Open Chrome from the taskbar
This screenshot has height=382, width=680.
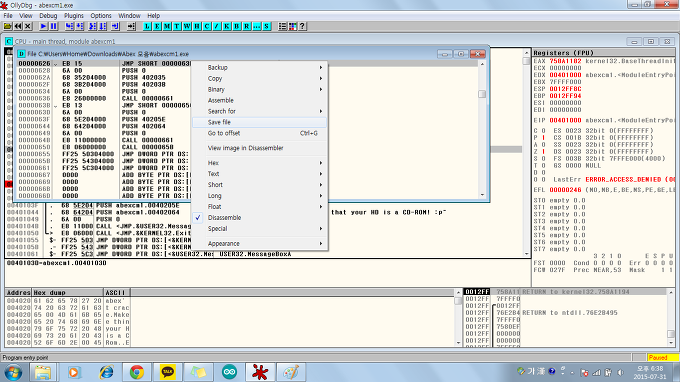[x=137, y=372]
